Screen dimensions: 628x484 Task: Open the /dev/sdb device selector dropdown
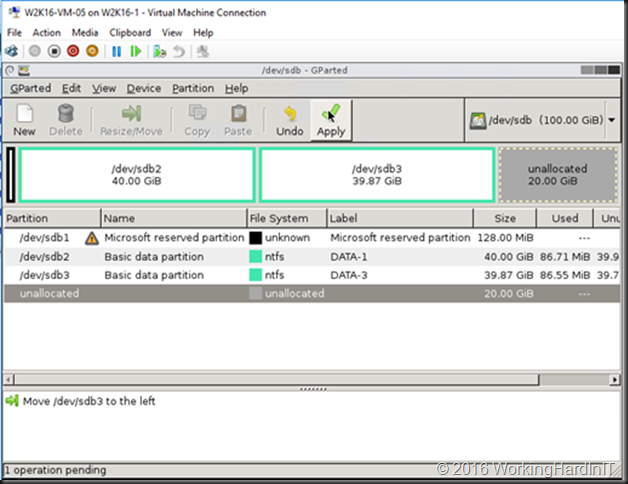612,120
